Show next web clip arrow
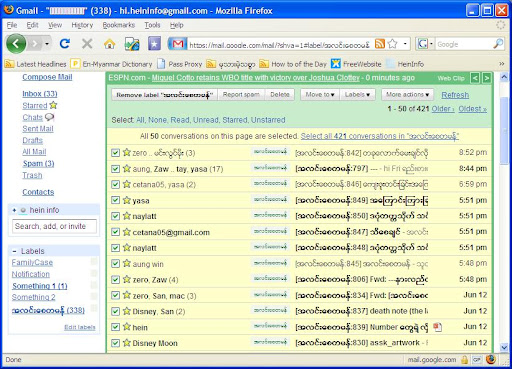This screenshot has width=512, height=369. [487, 78]
